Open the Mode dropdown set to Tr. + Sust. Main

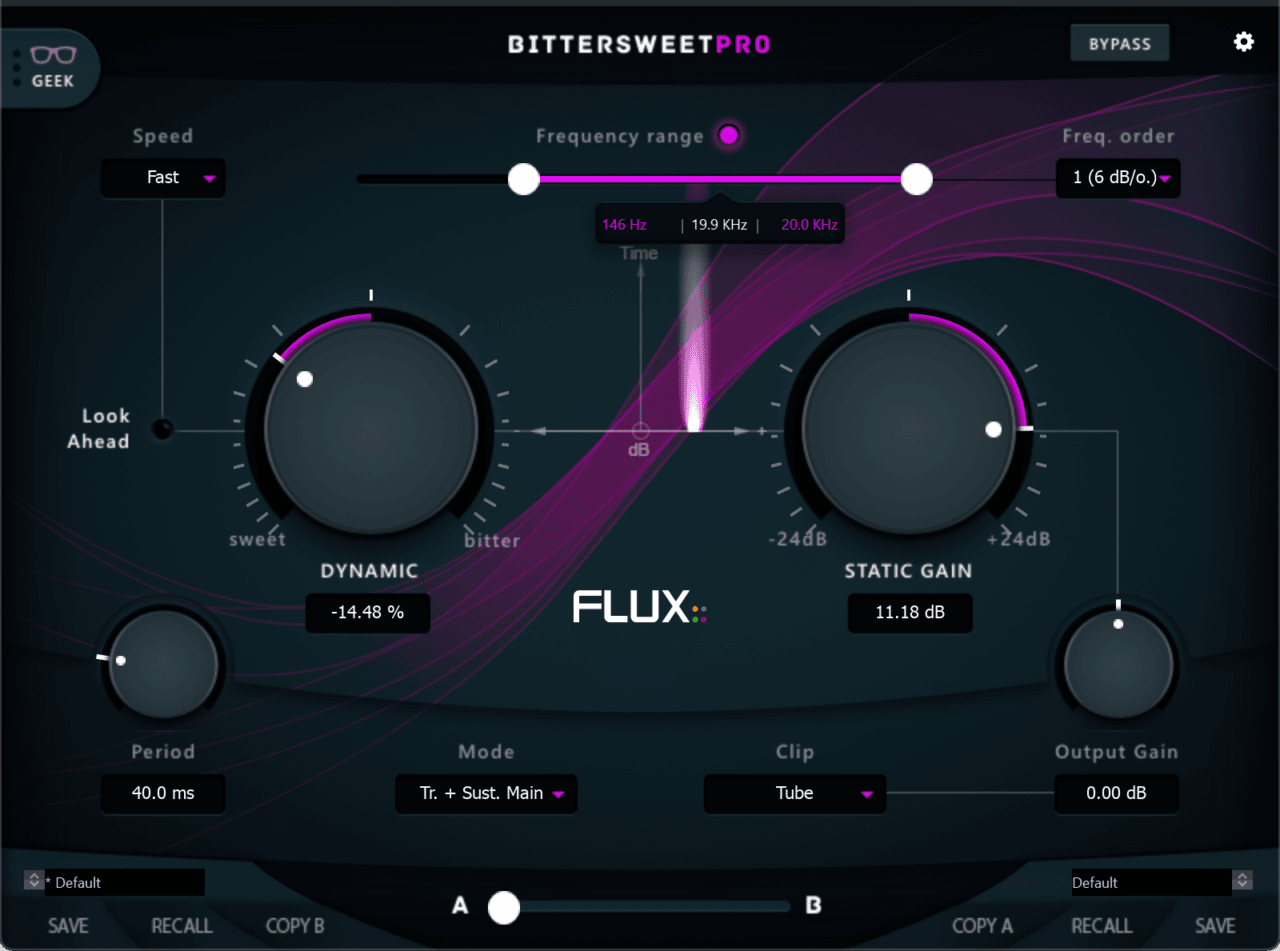coord(486,794)
